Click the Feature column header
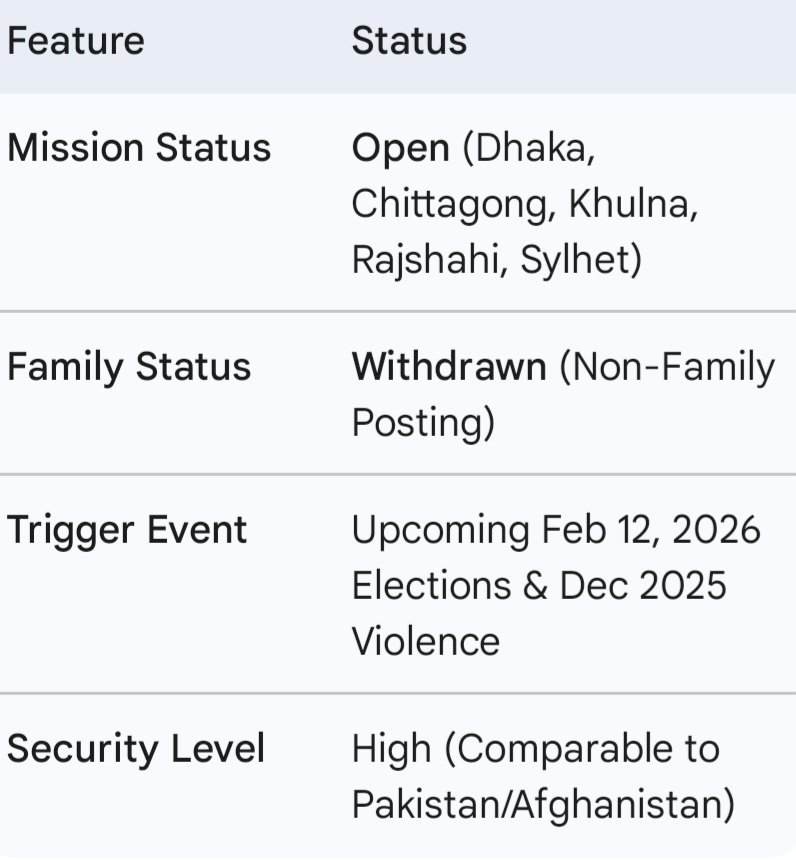Screen dimensions: 796x860 coord(76,41)
